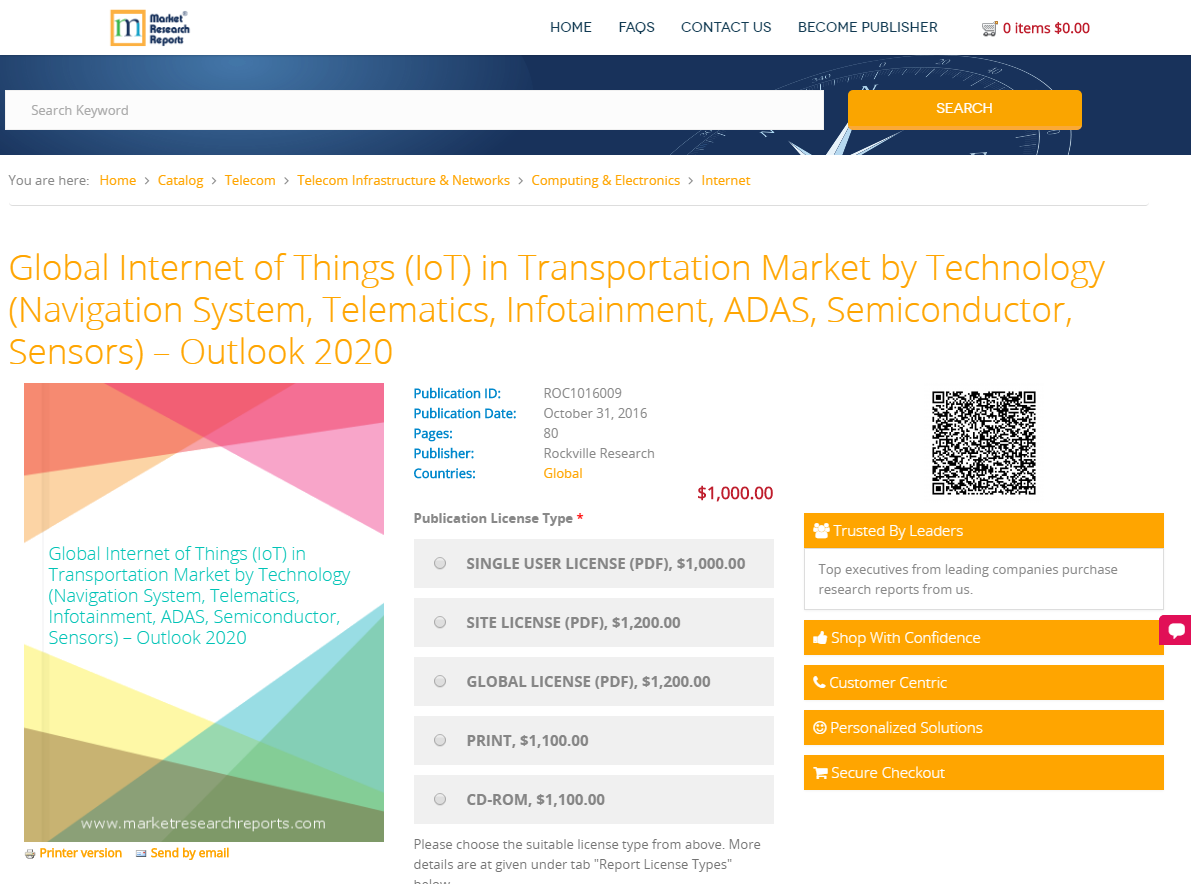This screenshot has width=1191, height=884.
Task: Open Computing & Electronics breadcrumb
Action: coord(605,181)
